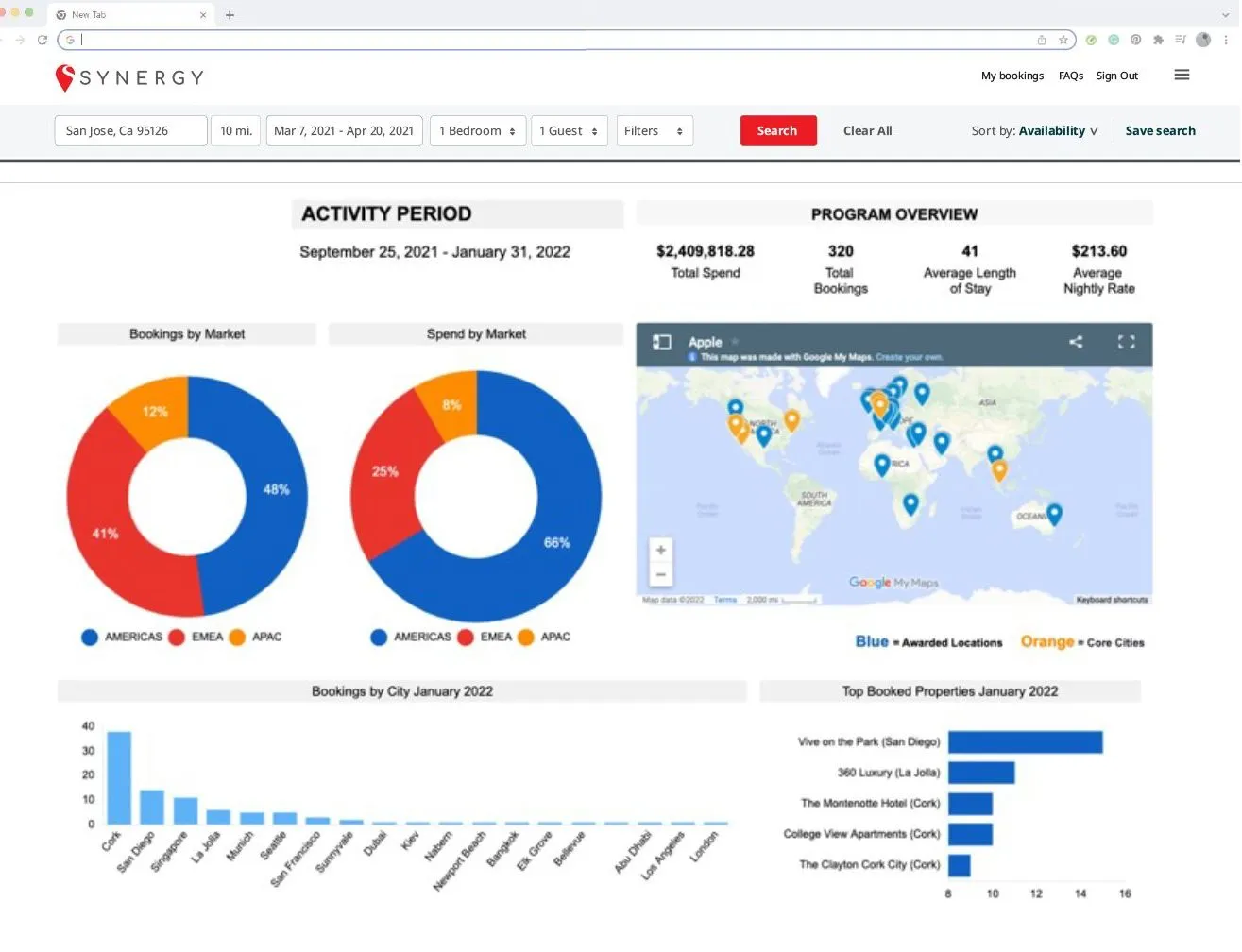
Task: Click the Mar 7 - Apr 20 date field
Action: [x=344, y=130]
